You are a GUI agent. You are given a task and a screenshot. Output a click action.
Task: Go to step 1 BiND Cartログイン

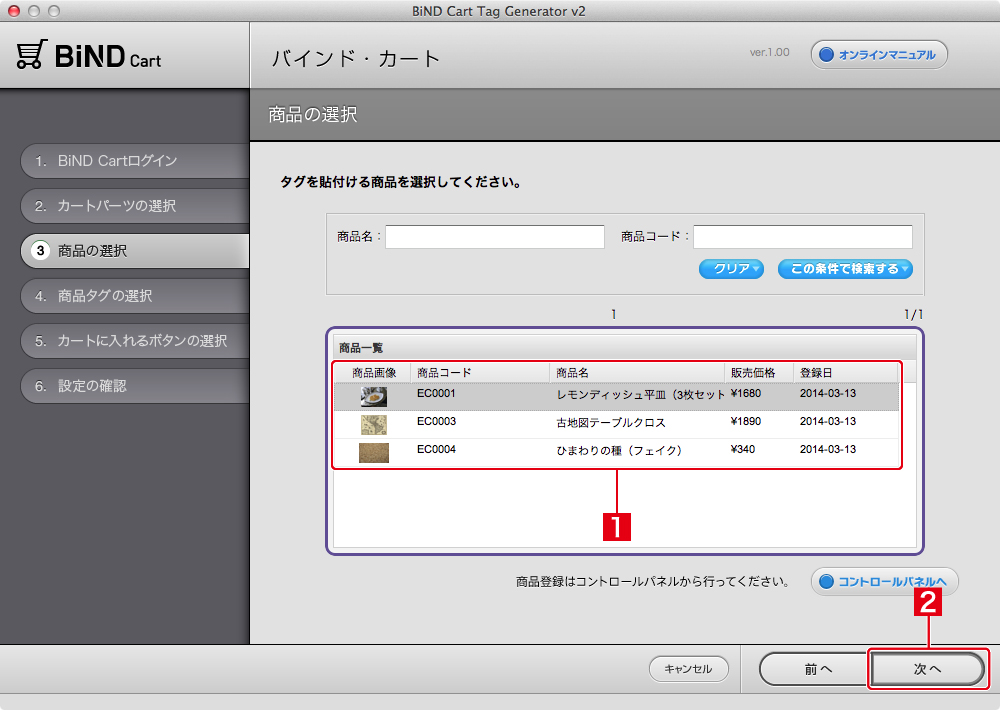(135, 161)
